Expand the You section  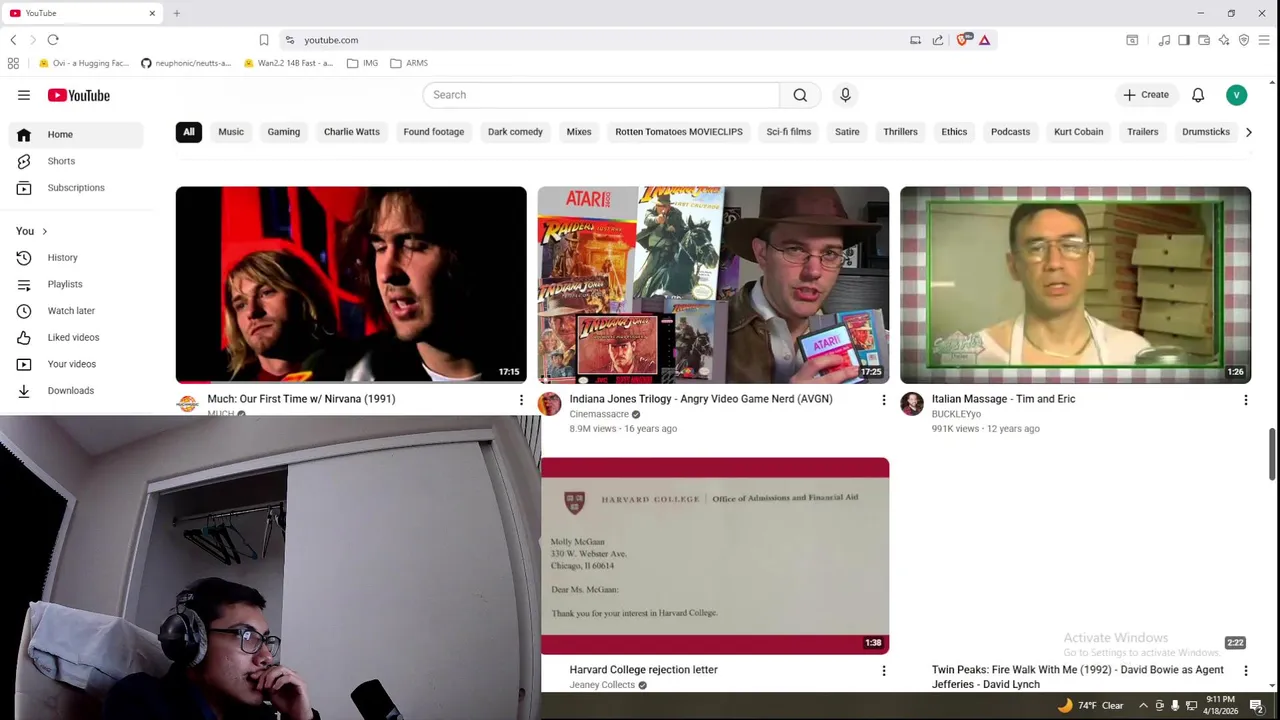click(31, 231)
